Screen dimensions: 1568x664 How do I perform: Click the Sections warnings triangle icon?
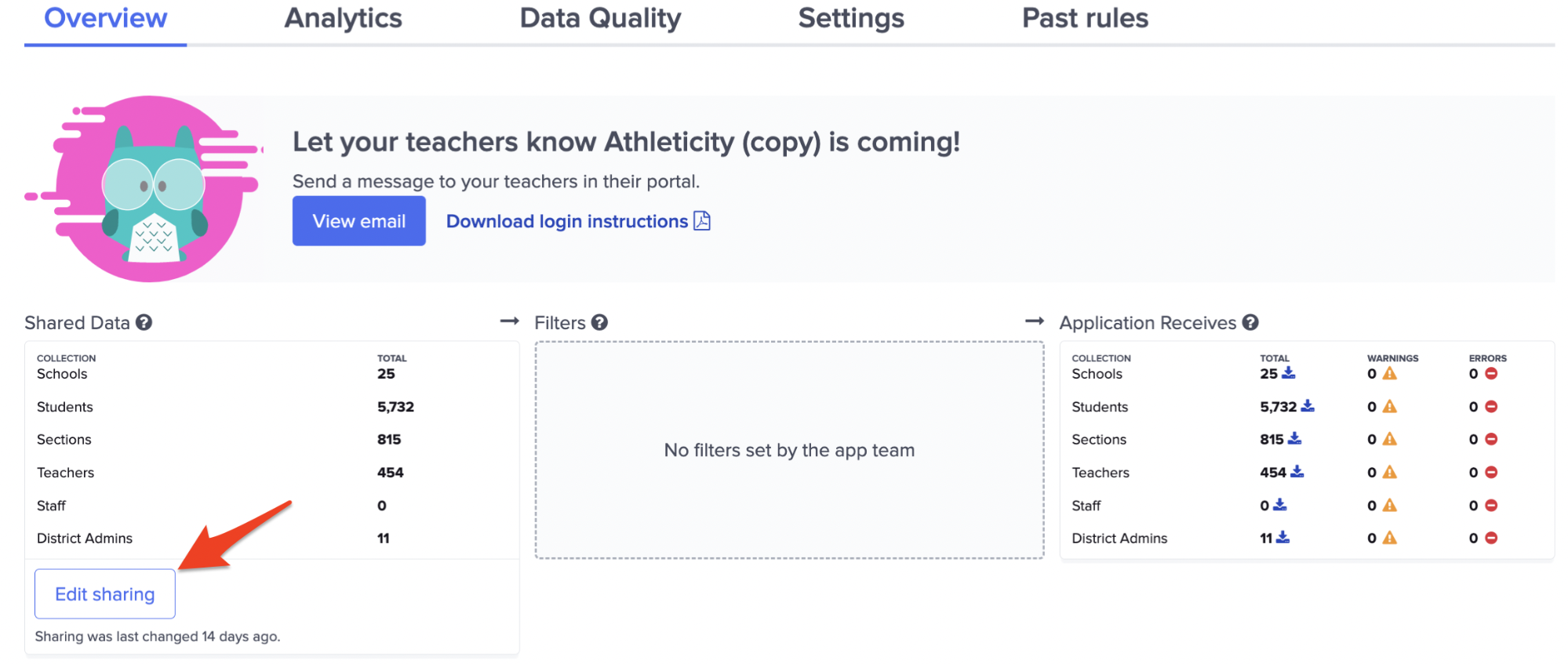1391,440
